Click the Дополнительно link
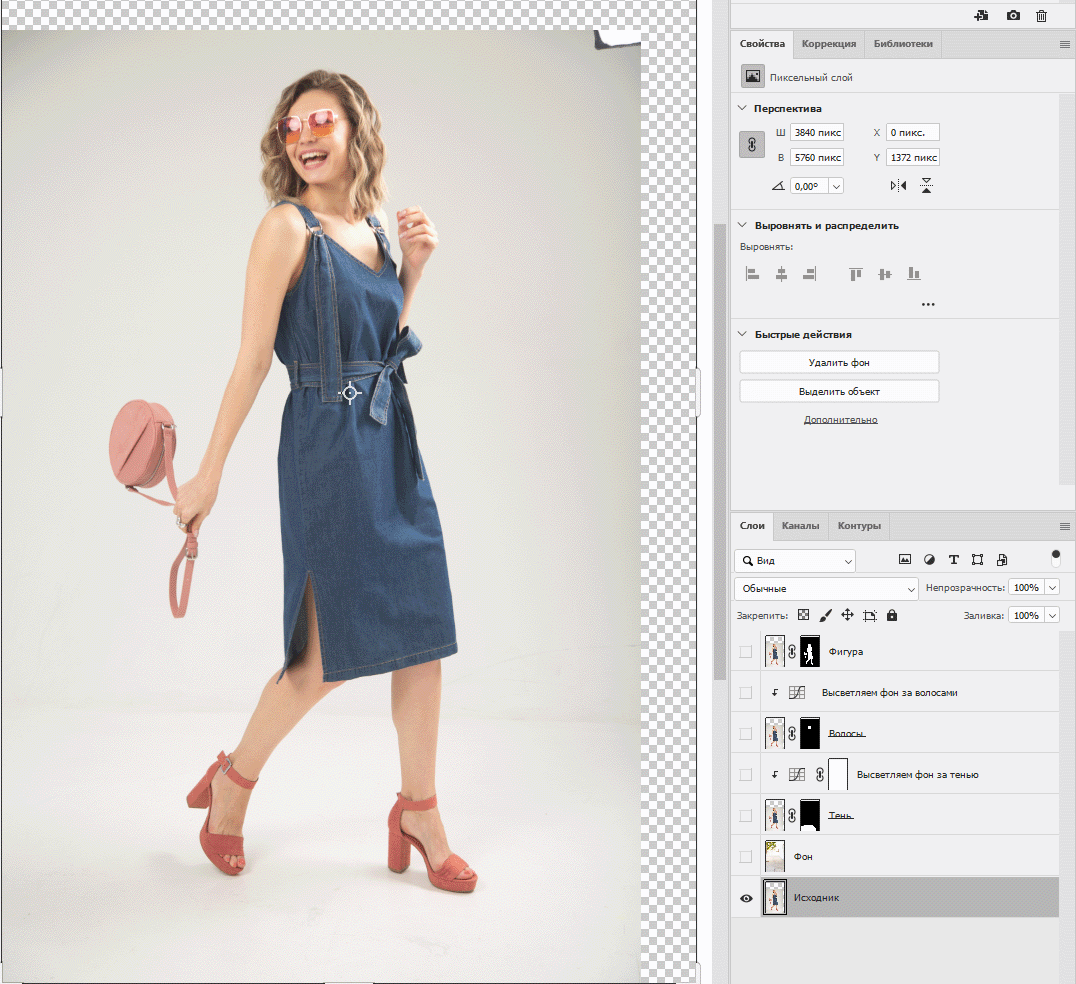Screen dimensions: 1076x984 (x=840, y=420)
